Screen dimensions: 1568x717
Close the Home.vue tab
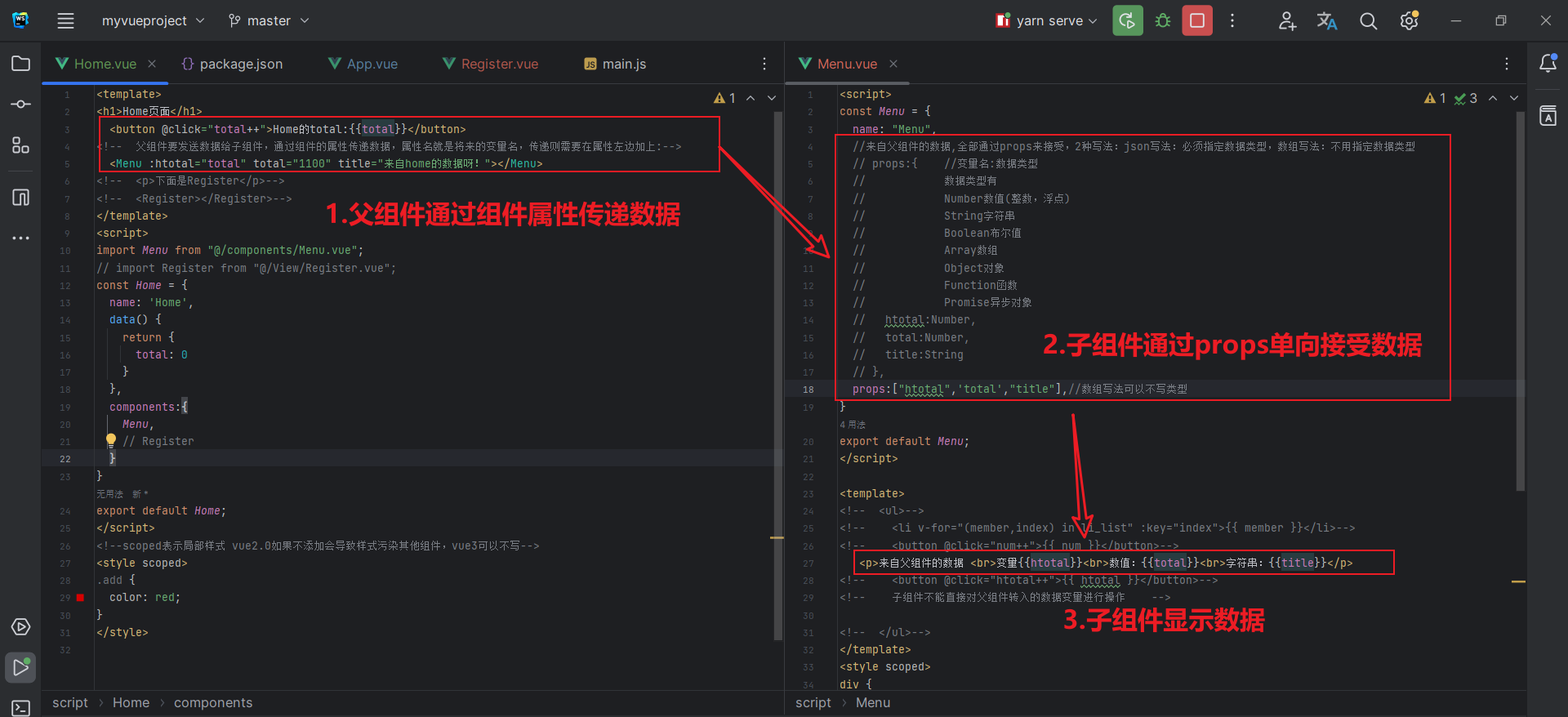152,64
